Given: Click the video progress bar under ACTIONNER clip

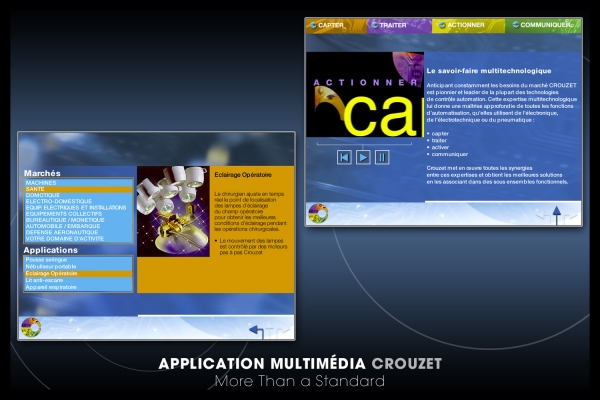Looking at the screenshot, I should [x=363, y=143].
